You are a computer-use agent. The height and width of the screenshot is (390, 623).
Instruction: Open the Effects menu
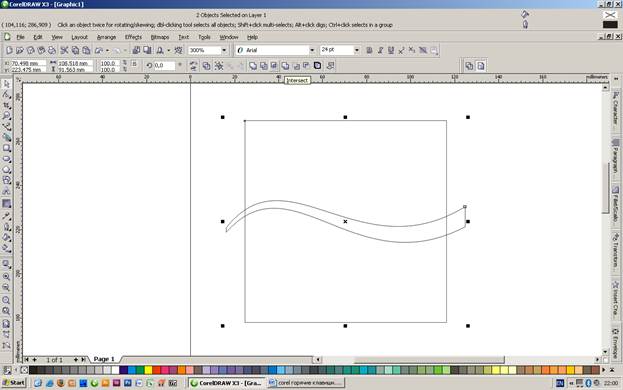pyautogui.click(x=134, y=37)
